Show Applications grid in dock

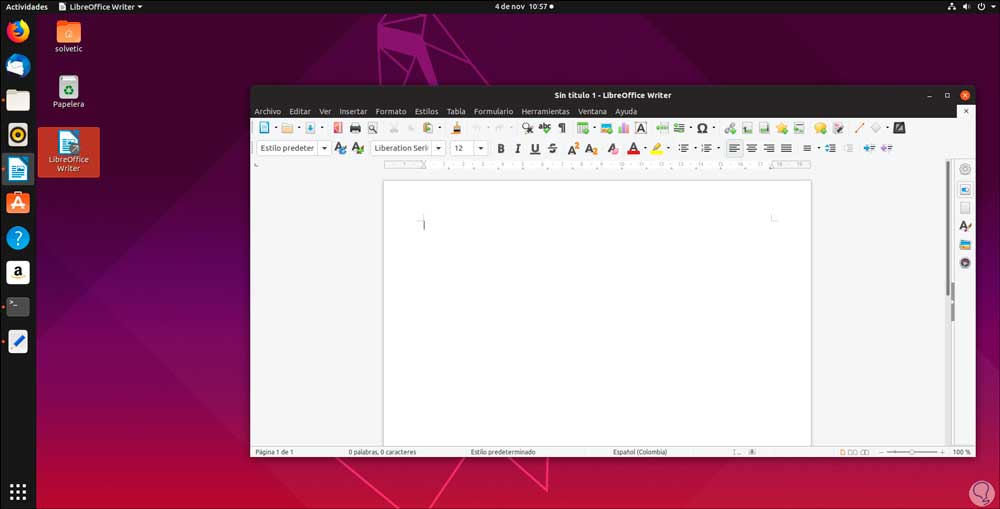click(x=18, y=492)
